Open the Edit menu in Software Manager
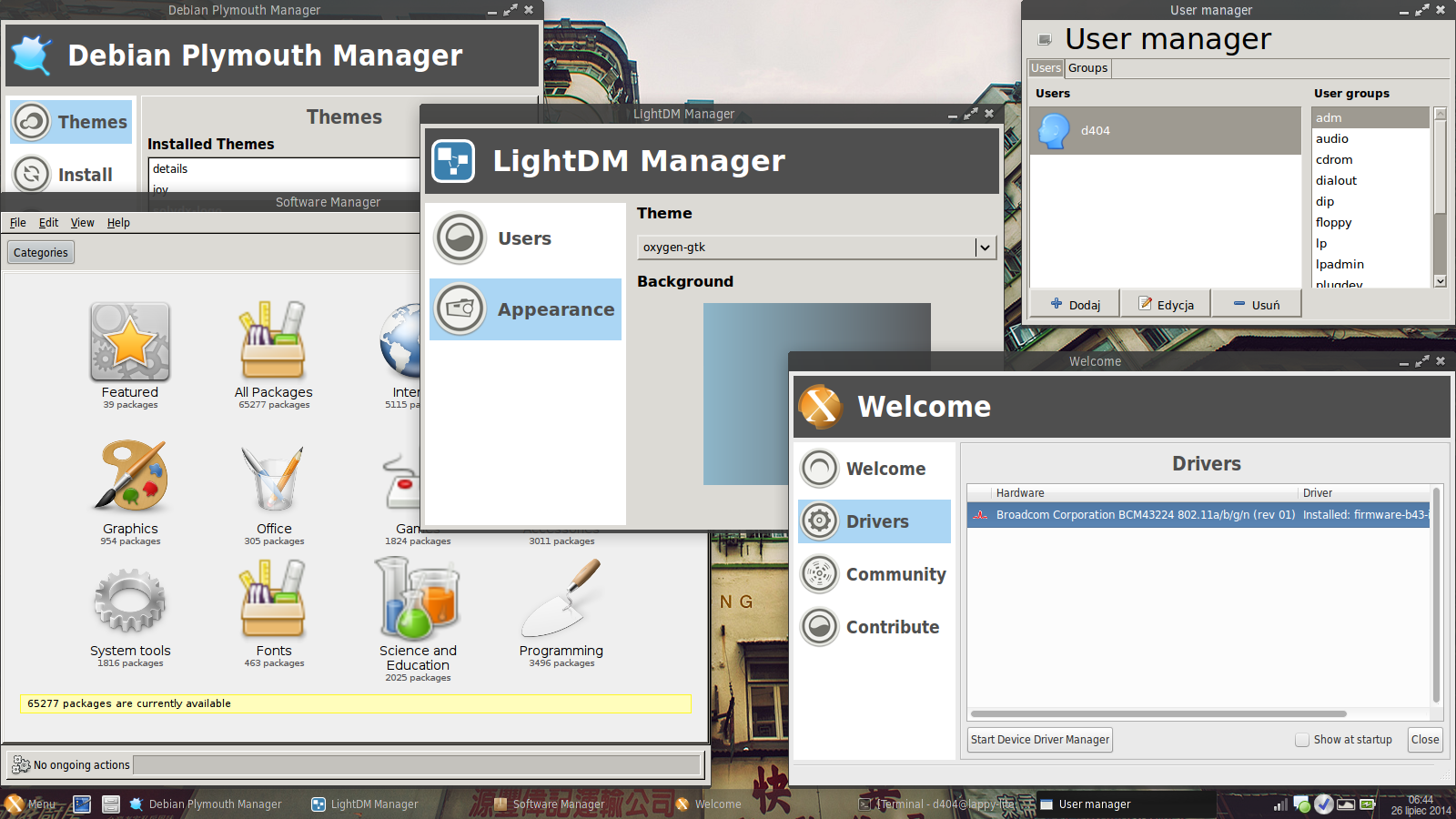Viewport: 1456px width, 819px height. pyautogui.click(x=48, y=223)
